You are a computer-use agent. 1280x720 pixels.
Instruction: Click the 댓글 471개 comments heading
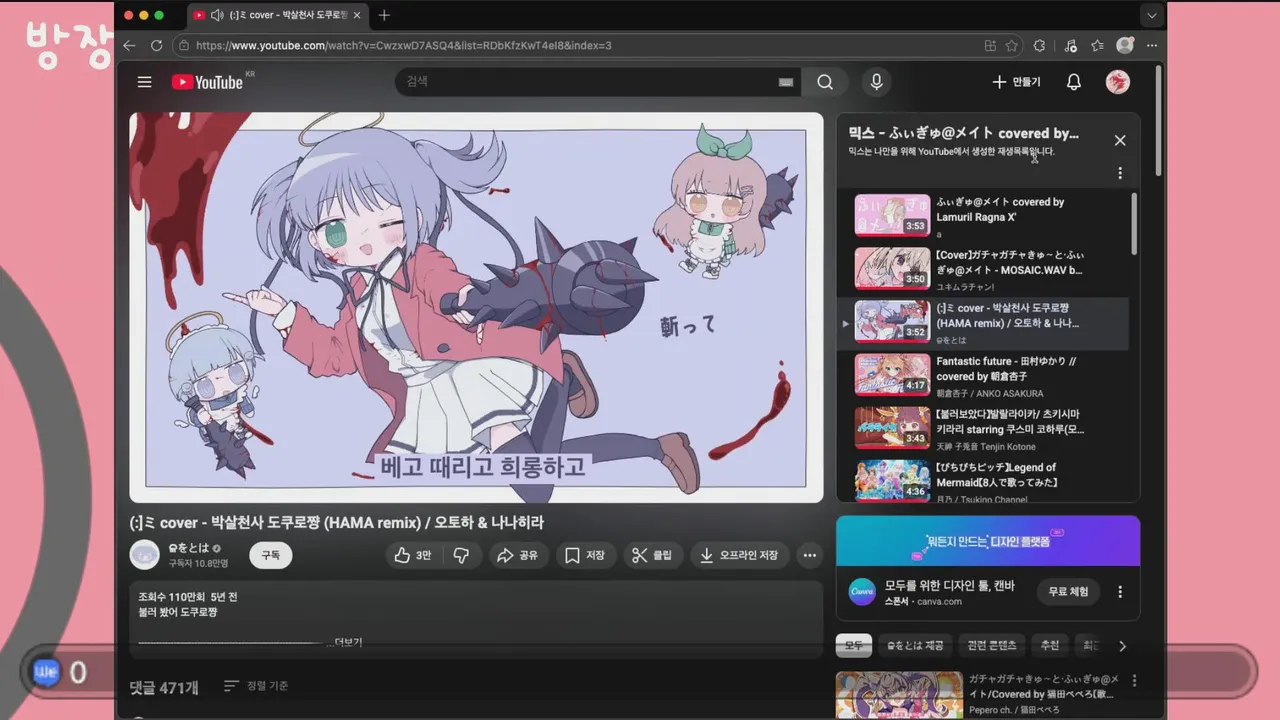point(164,687)
